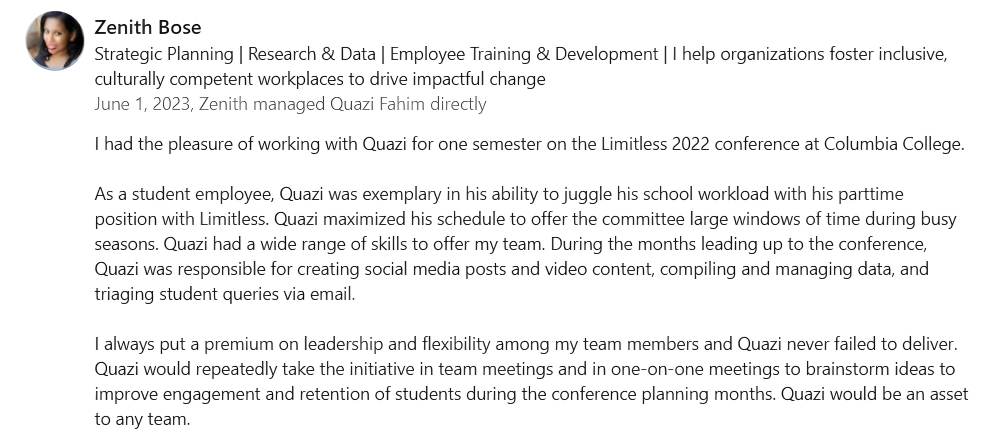Click the June 1, 2023 date line
The height and width of the screenshot is (443, 997).
[x=290, y=104]
